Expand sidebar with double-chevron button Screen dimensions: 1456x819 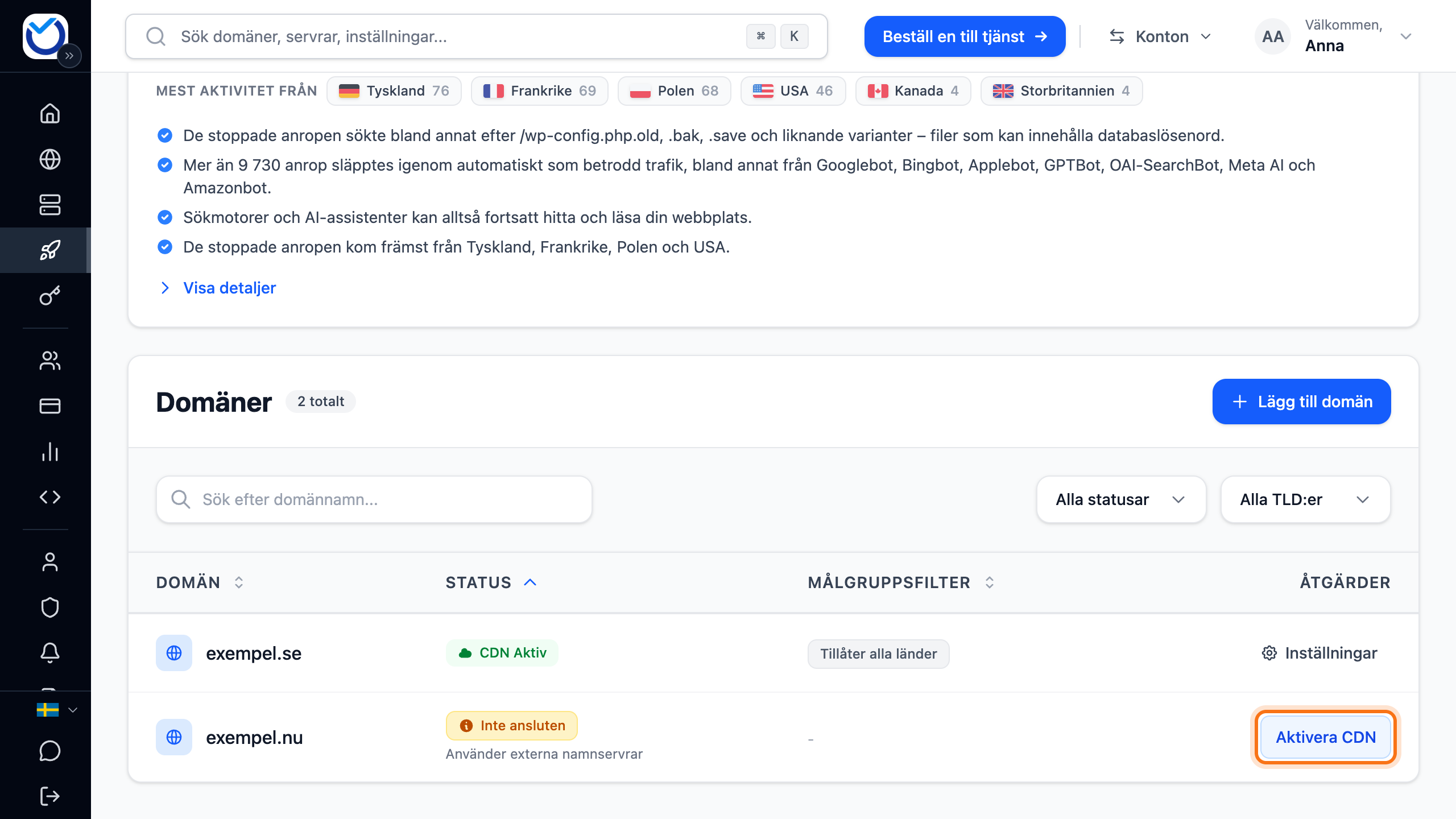pyautogui.click(x=69, y=56)
